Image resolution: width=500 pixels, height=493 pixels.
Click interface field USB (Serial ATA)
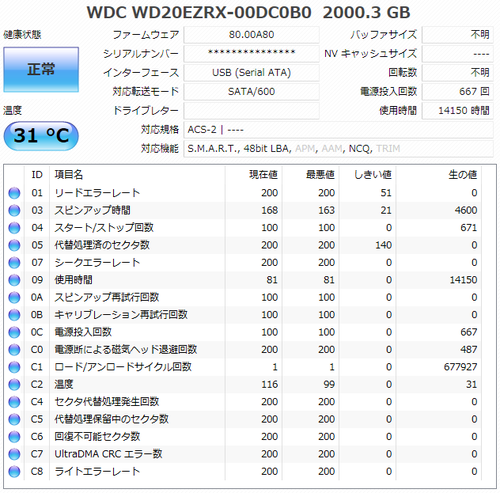251,73
